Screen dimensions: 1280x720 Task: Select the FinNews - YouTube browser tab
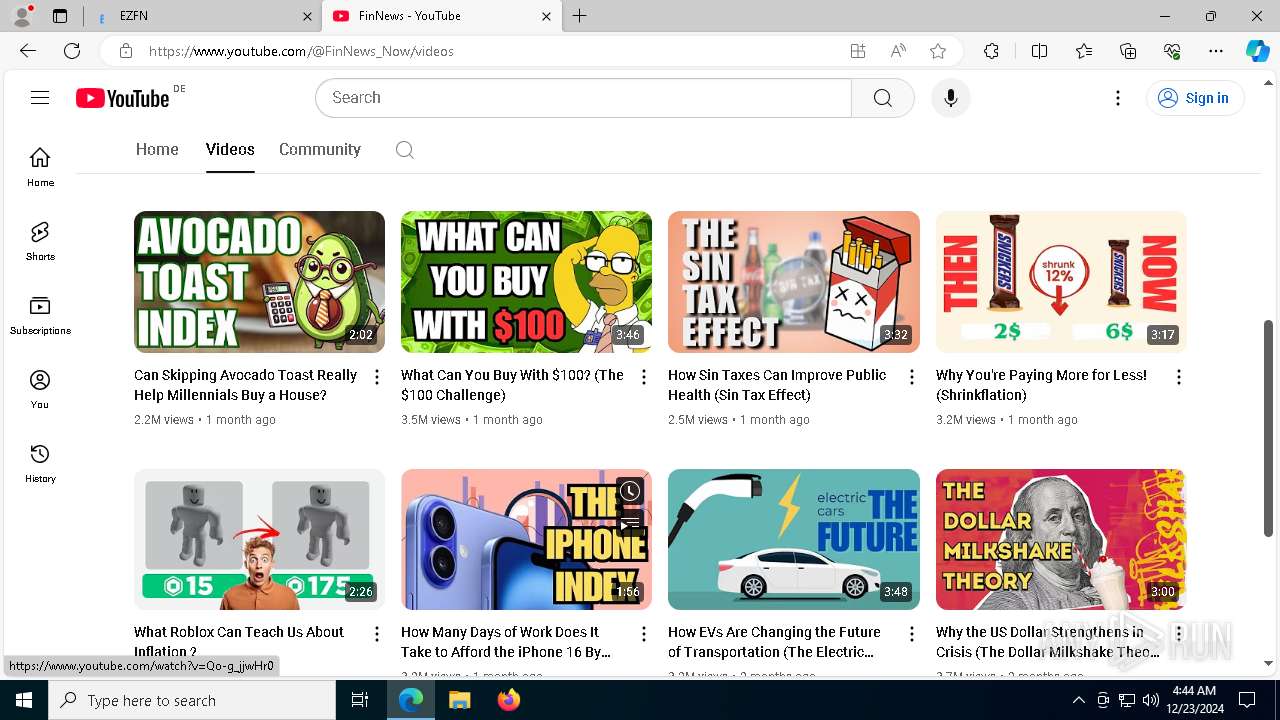pos(443,16)
